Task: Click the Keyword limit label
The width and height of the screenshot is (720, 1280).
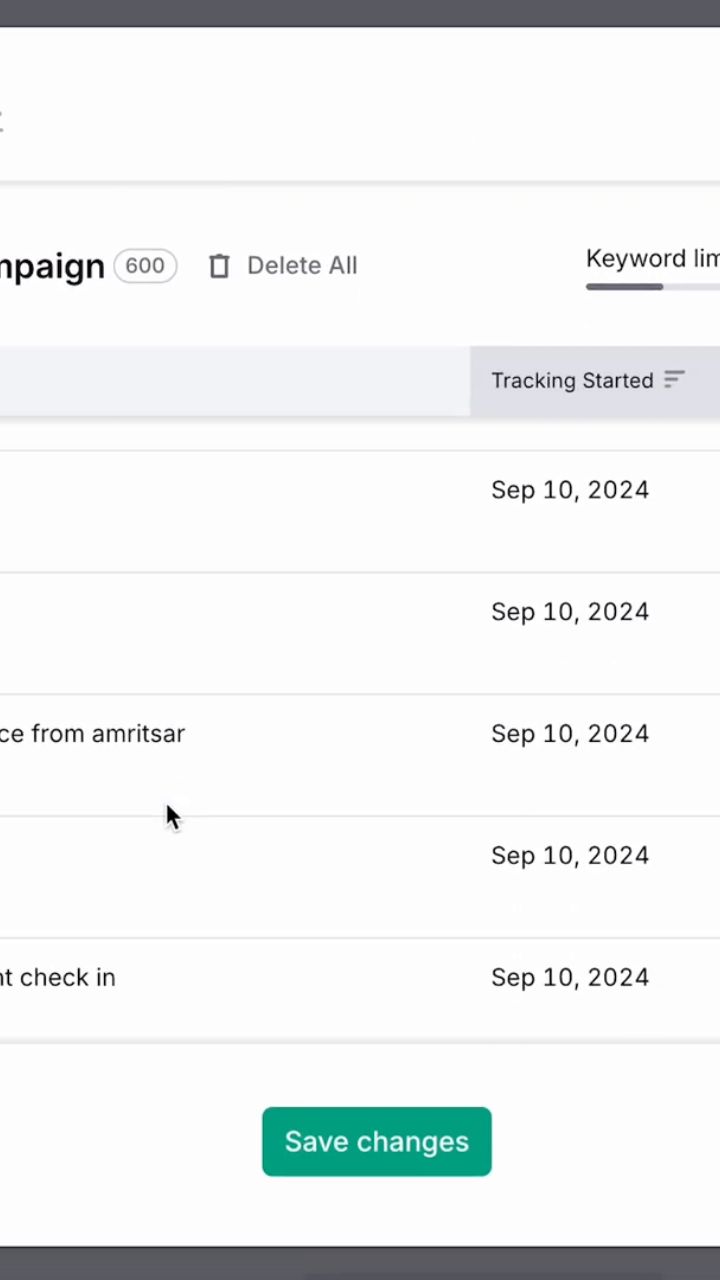Action: [x=652, y=259]
